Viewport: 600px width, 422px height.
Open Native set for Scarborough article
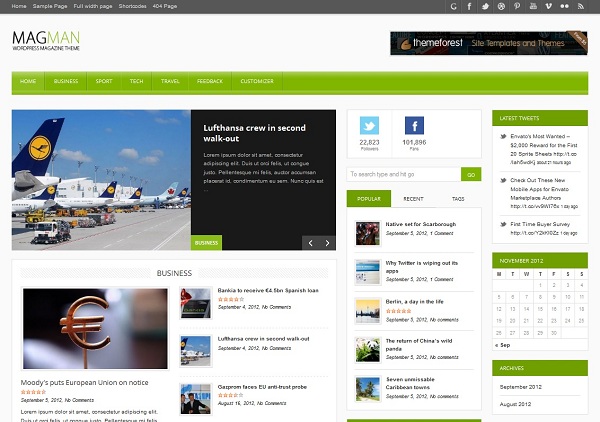421,224
